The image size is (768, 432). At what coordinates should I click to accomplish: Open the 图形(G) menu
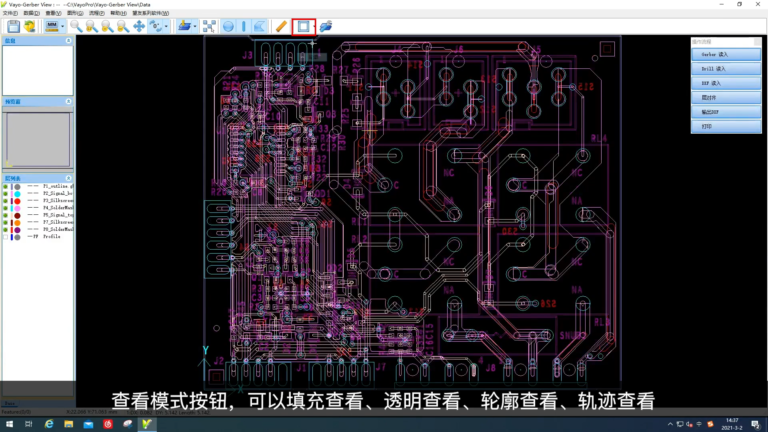pyautogui.click(x=75, y=13)
